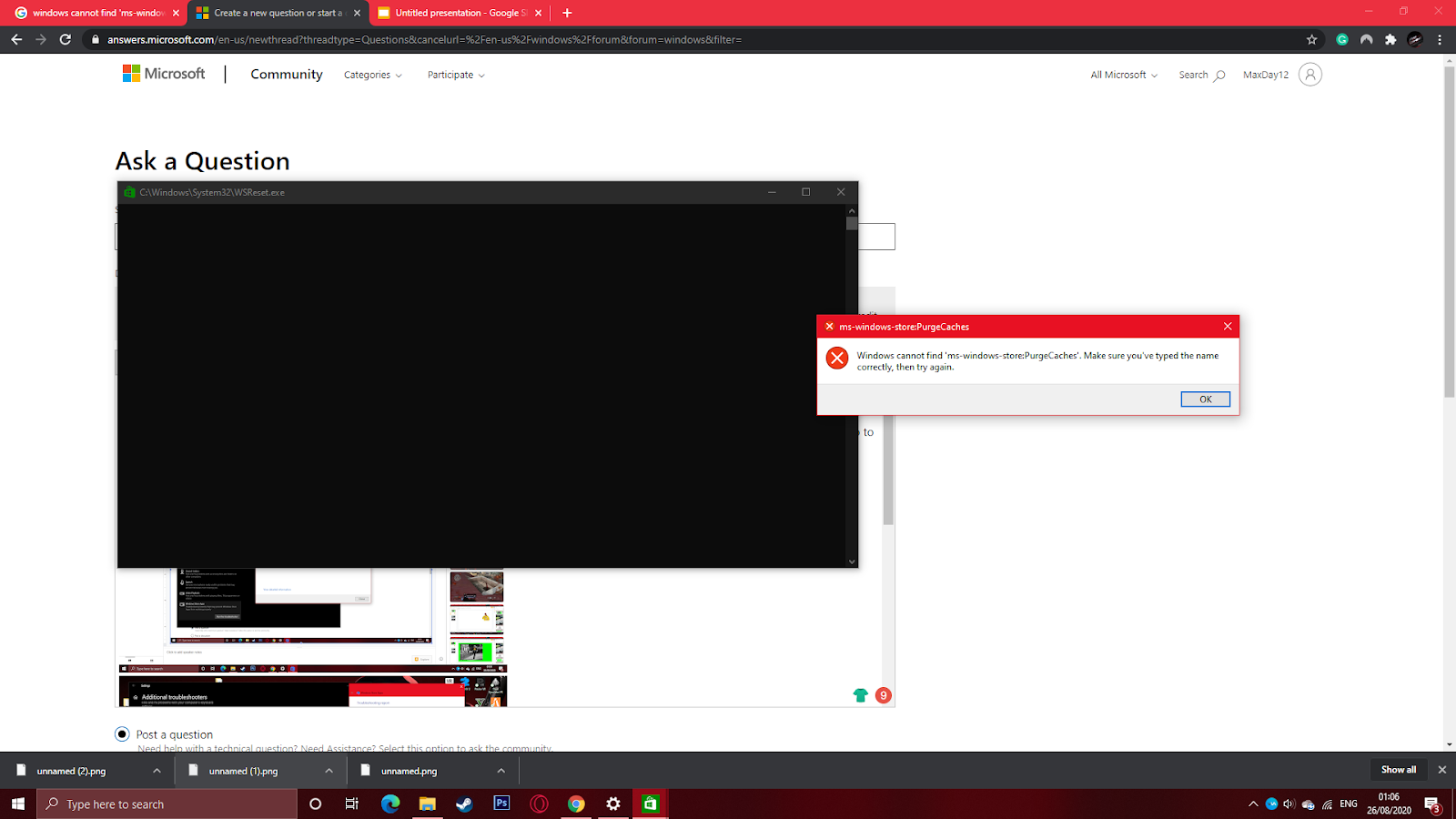Click the page vertical scrollbar thumb
Viewport: 1456px width, 819px height.
click(x=1450, y=232)
